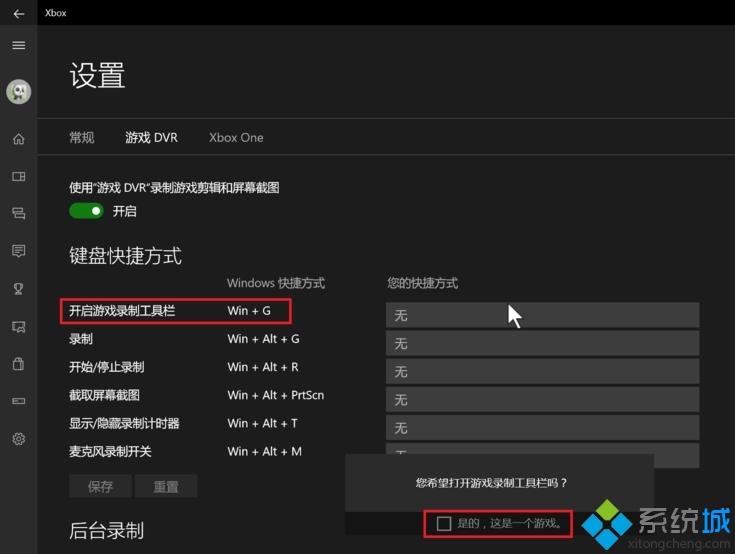Click the 设置 page title
The height and width of the screenshot is (554, 735).
click(98, 75)
